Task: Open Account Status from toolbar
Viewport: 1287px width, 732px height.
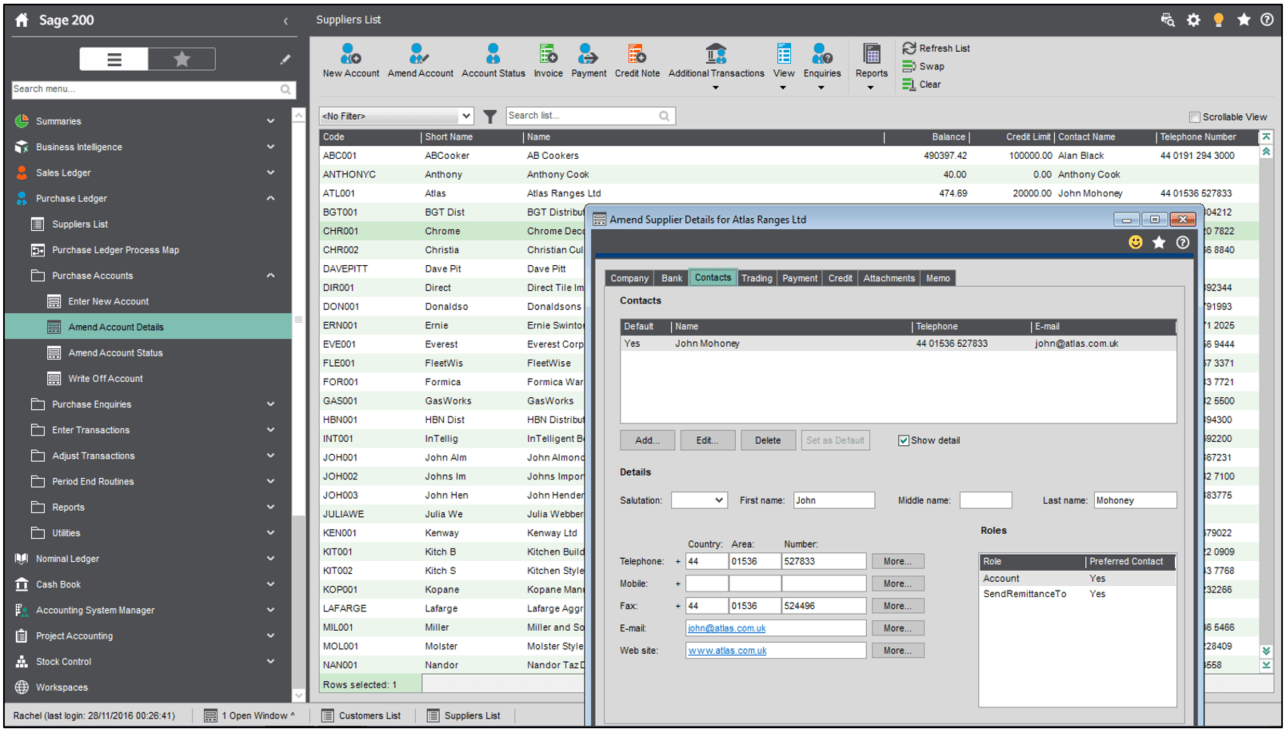Action: tap(493, 54)
